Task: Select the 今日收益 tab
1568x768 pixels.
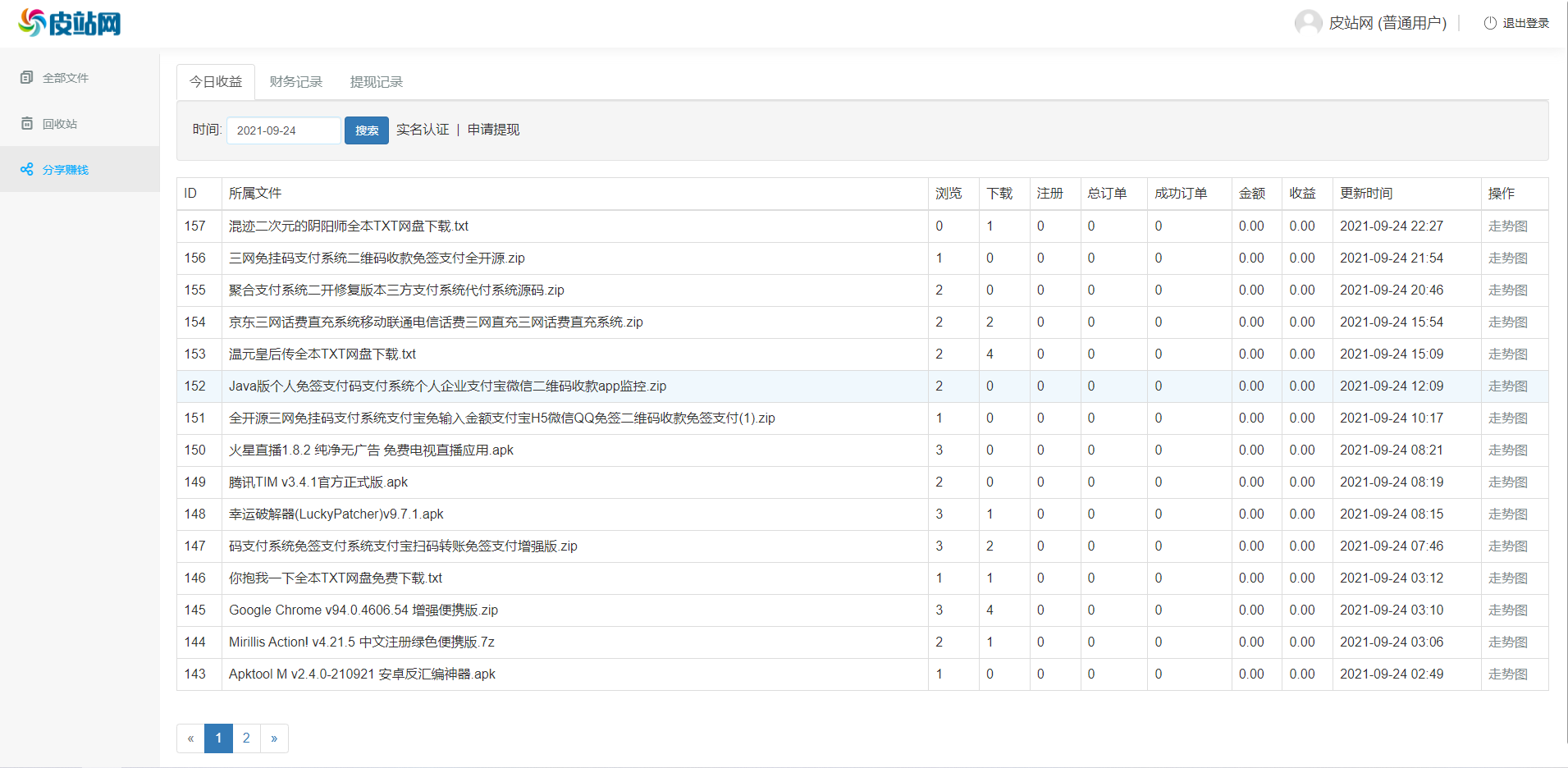Action: pyautogui.click(x=216, y=82)
